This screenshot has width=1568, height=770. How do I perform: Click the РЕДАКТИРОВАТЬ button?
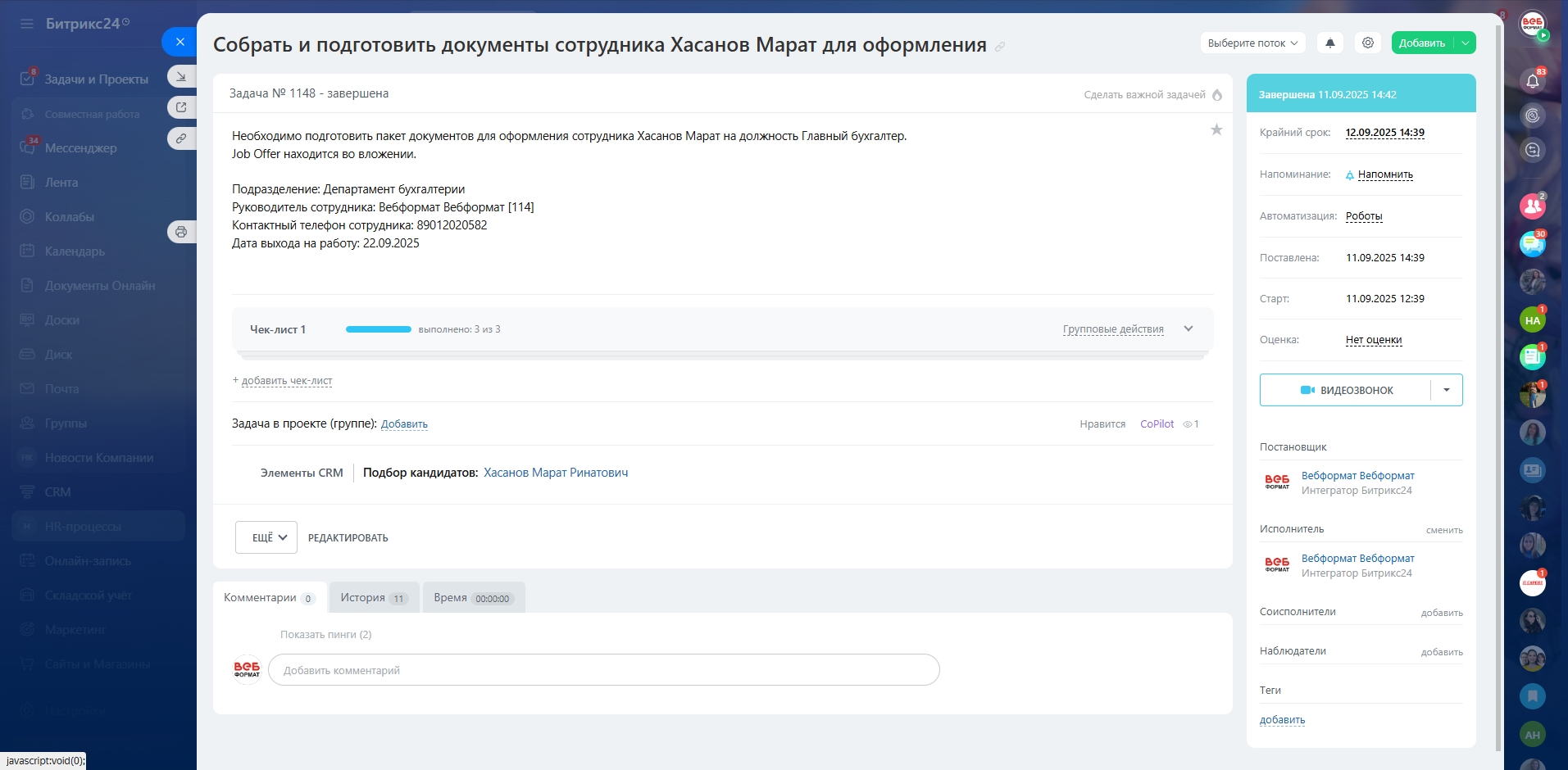pyautogui.click(x=348, y=538)
